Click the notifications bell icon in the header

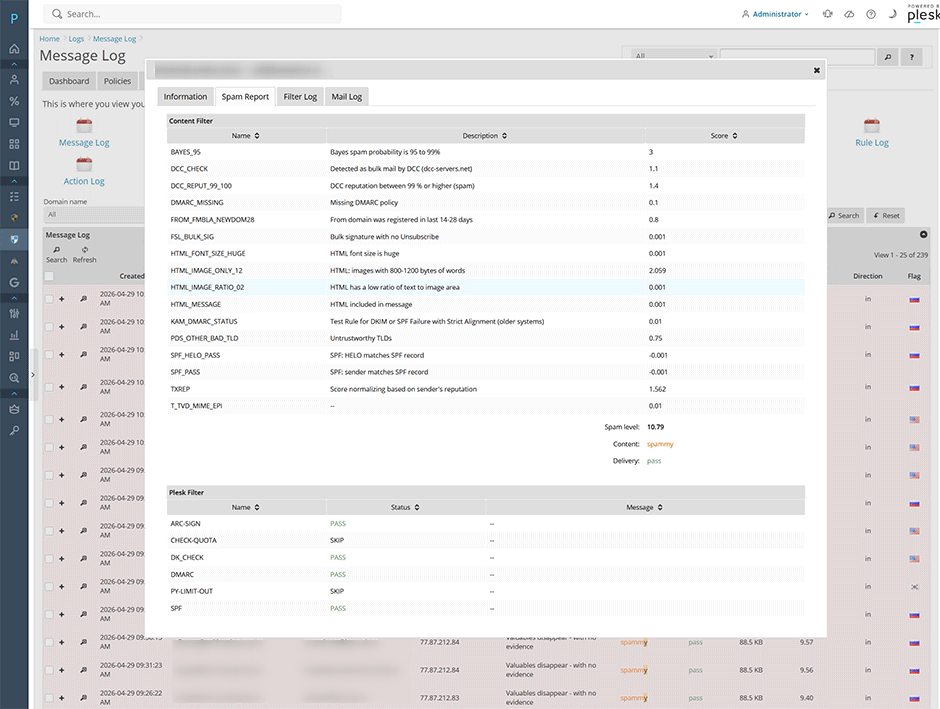tap(828, 14)
